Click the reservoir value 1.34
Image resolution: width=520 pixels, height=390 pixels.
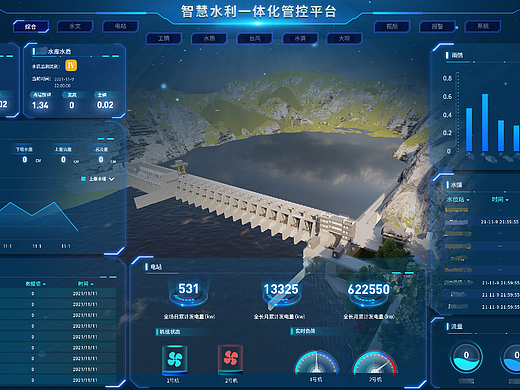pos(40,105)
